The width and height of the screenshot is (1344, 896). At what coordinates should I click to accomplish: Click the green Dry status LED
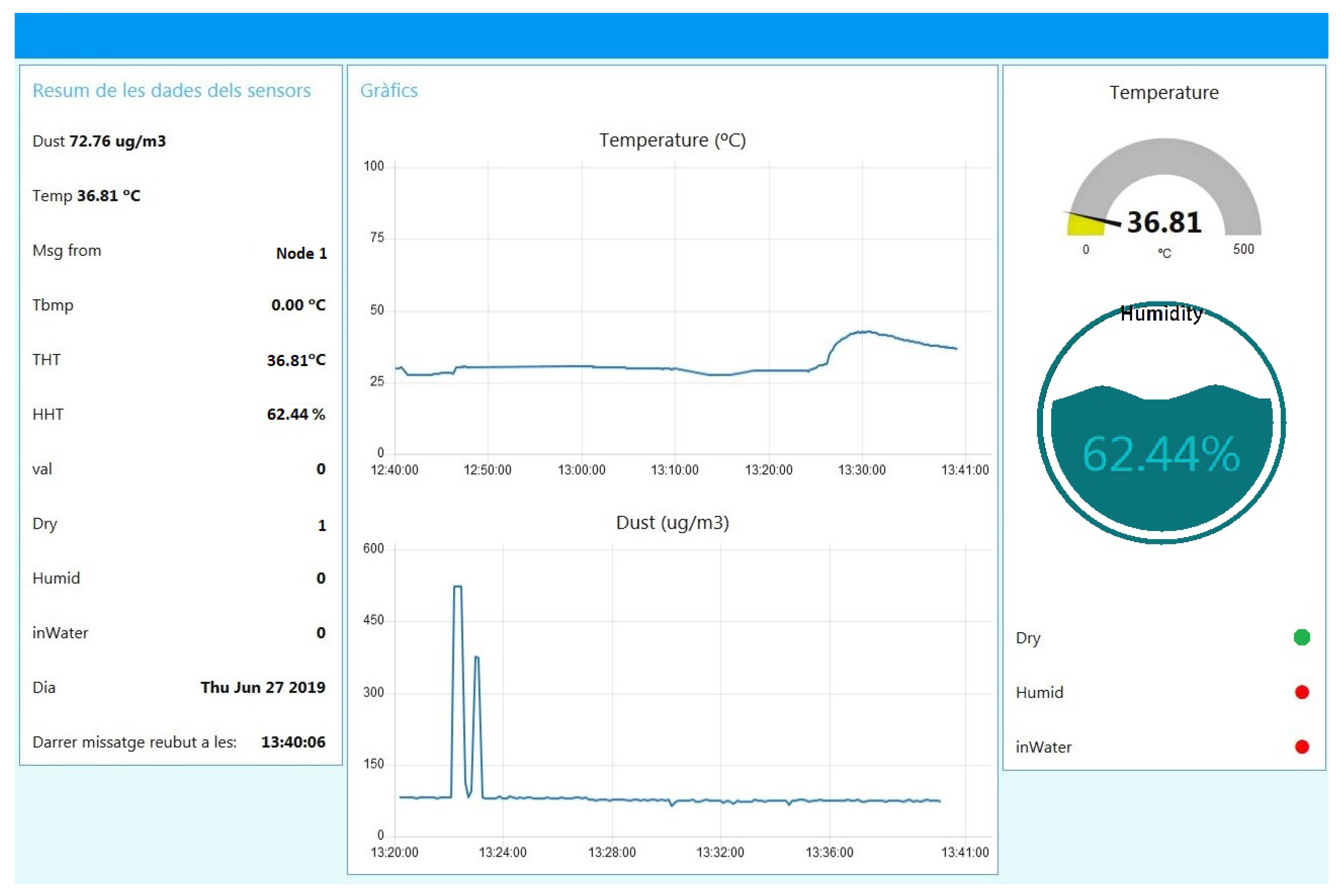coord(1301,637)
